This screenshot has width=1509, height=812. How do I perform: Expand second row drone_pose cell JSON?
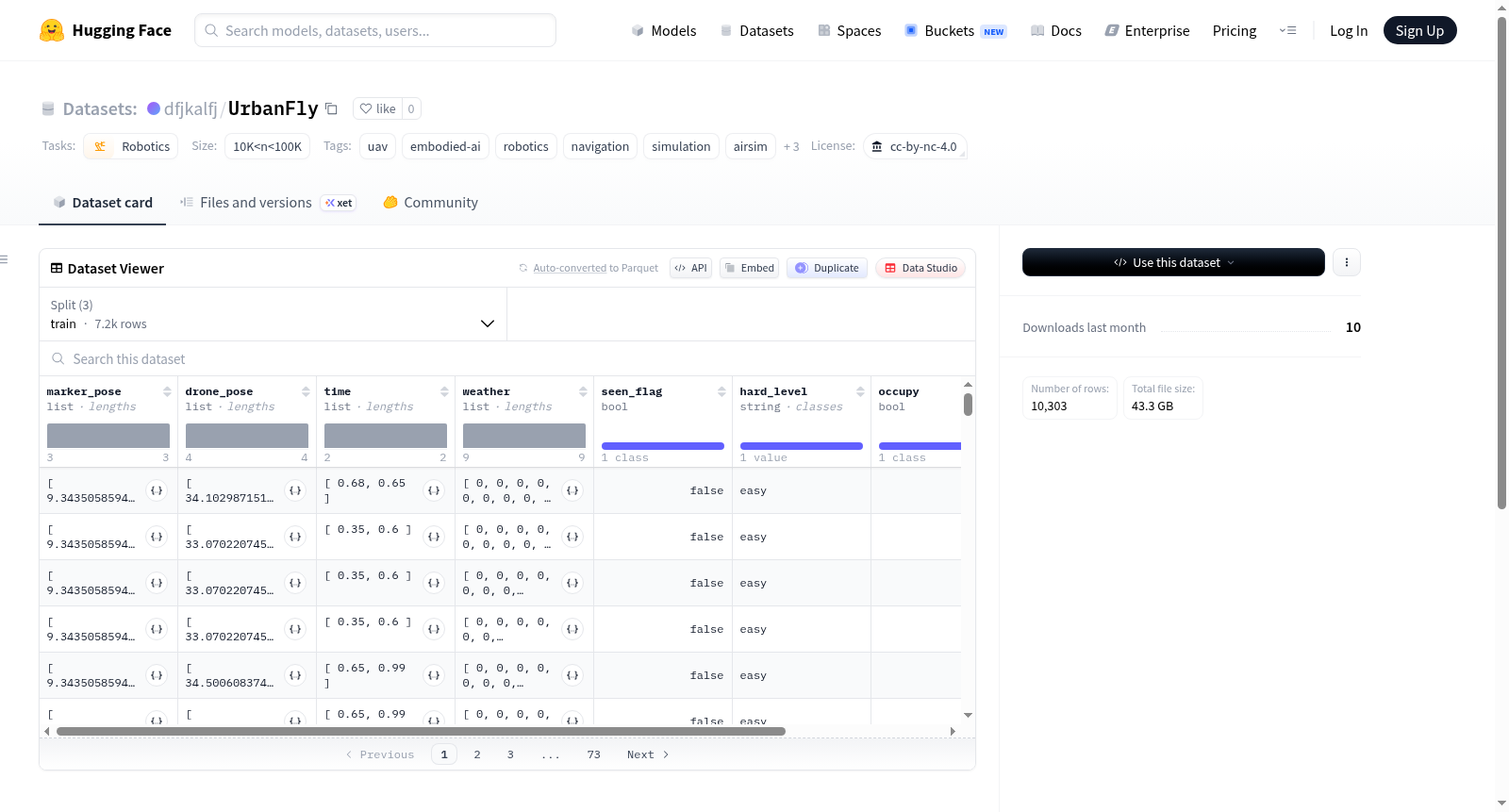(x=295, y=537)
